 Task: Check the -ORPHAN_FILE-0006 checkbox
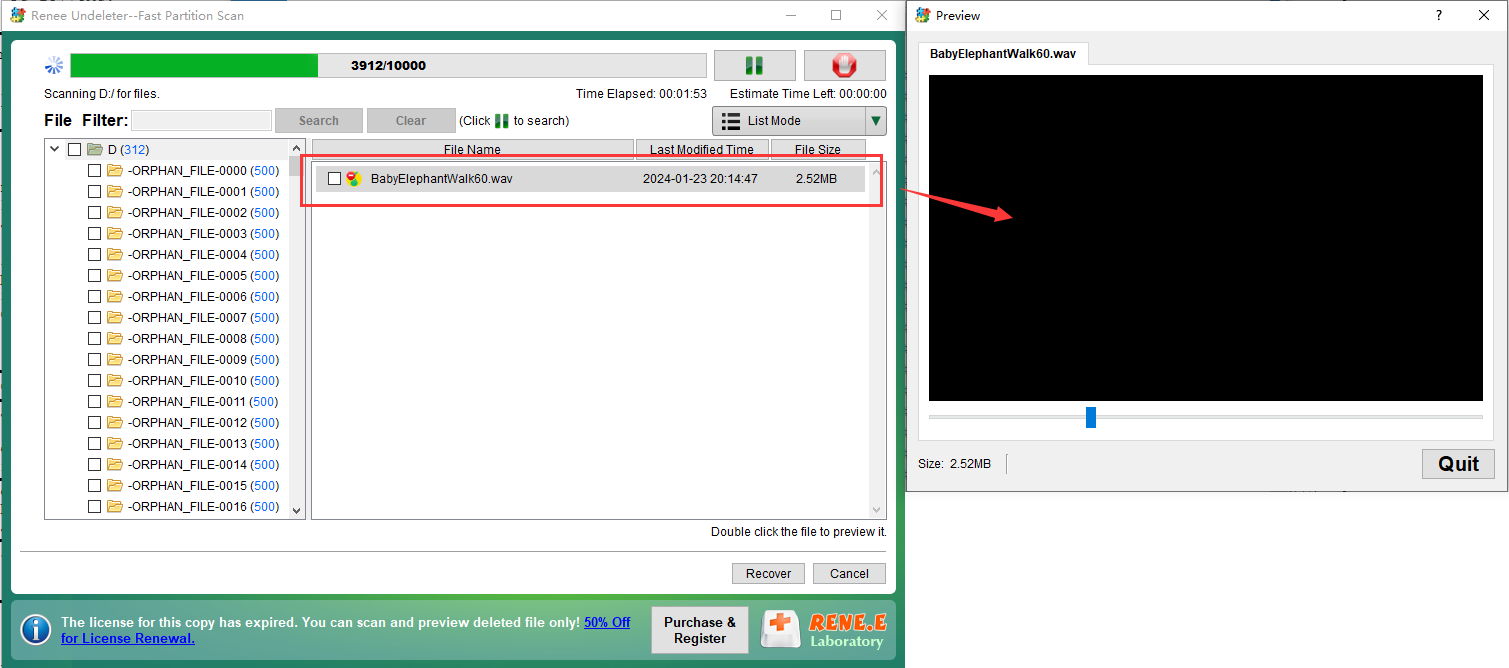94,297
